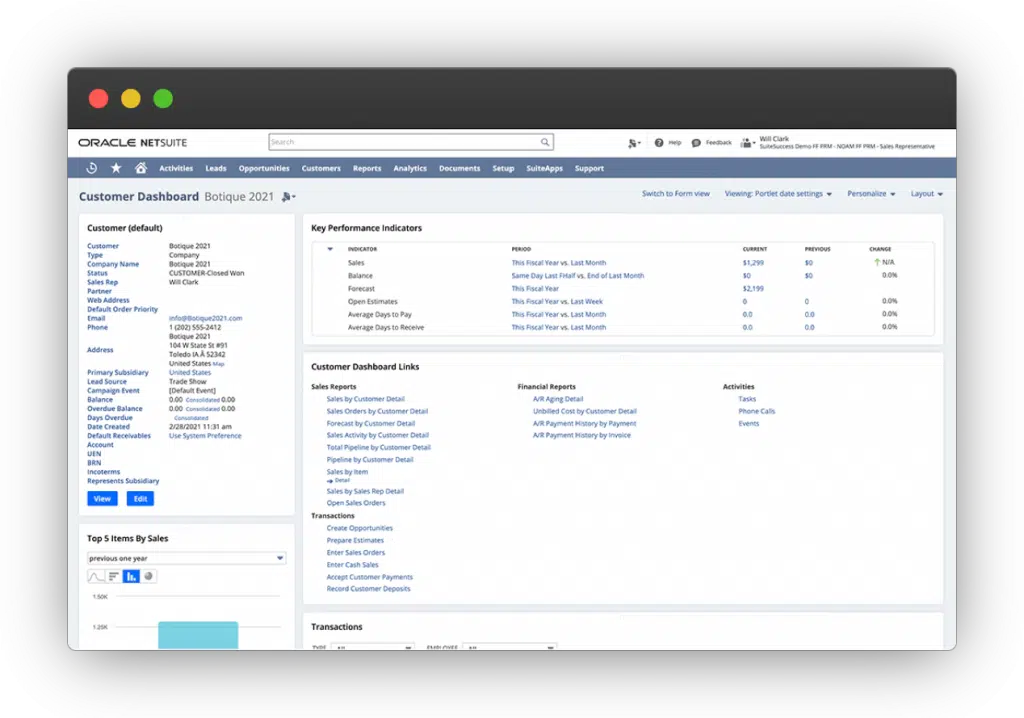1024x718 pixels.
Task: Click Record Customer Deposits link
Action: pyautogui.click(x=368, y=589)
